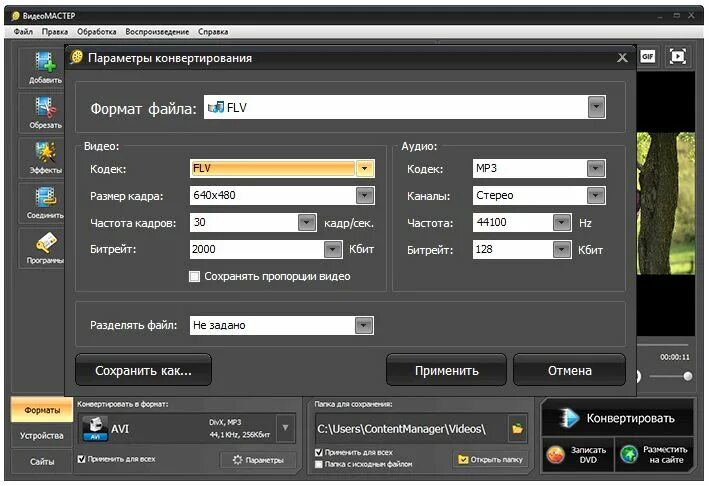709x486 pixels.
Task: Click the 00:00:11 time label
Action: pos(675,357)
